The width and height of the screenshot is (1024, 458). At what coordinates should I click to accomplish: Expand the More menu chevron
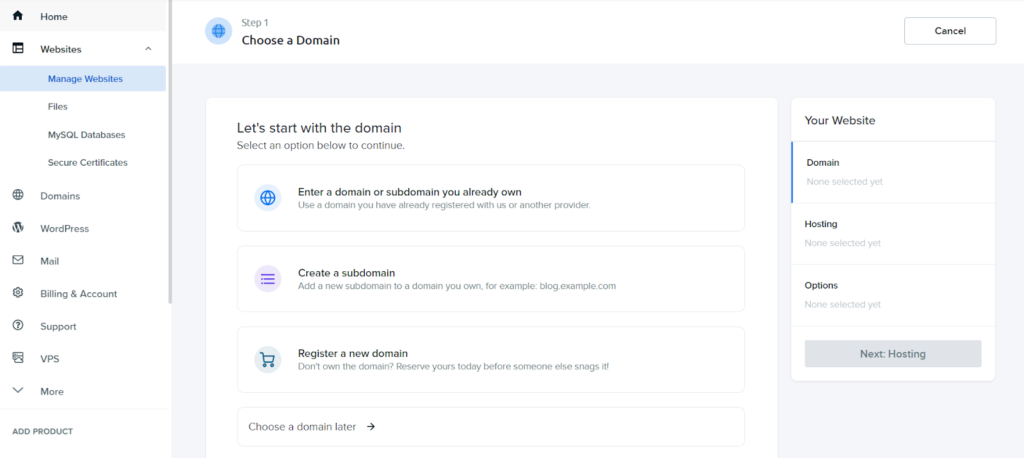tap(18, 391)
